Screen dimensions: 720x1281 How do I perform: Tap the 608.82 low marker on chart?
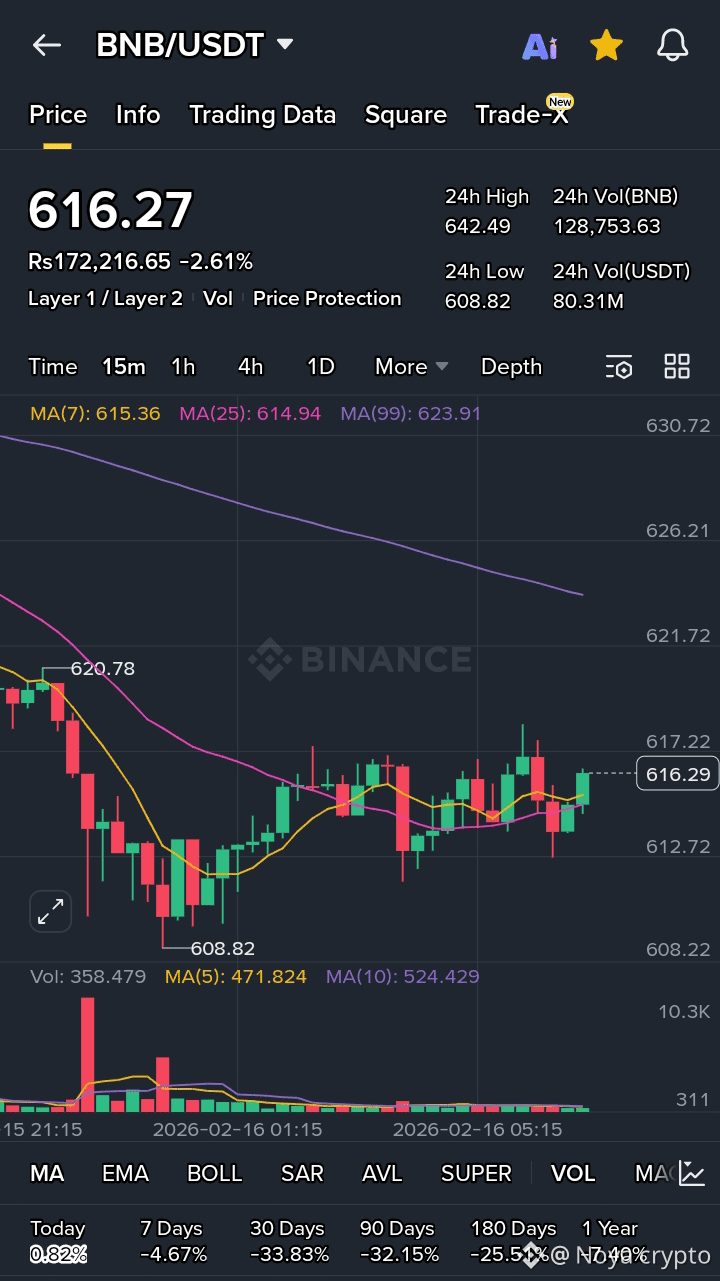tap(222, 948)
